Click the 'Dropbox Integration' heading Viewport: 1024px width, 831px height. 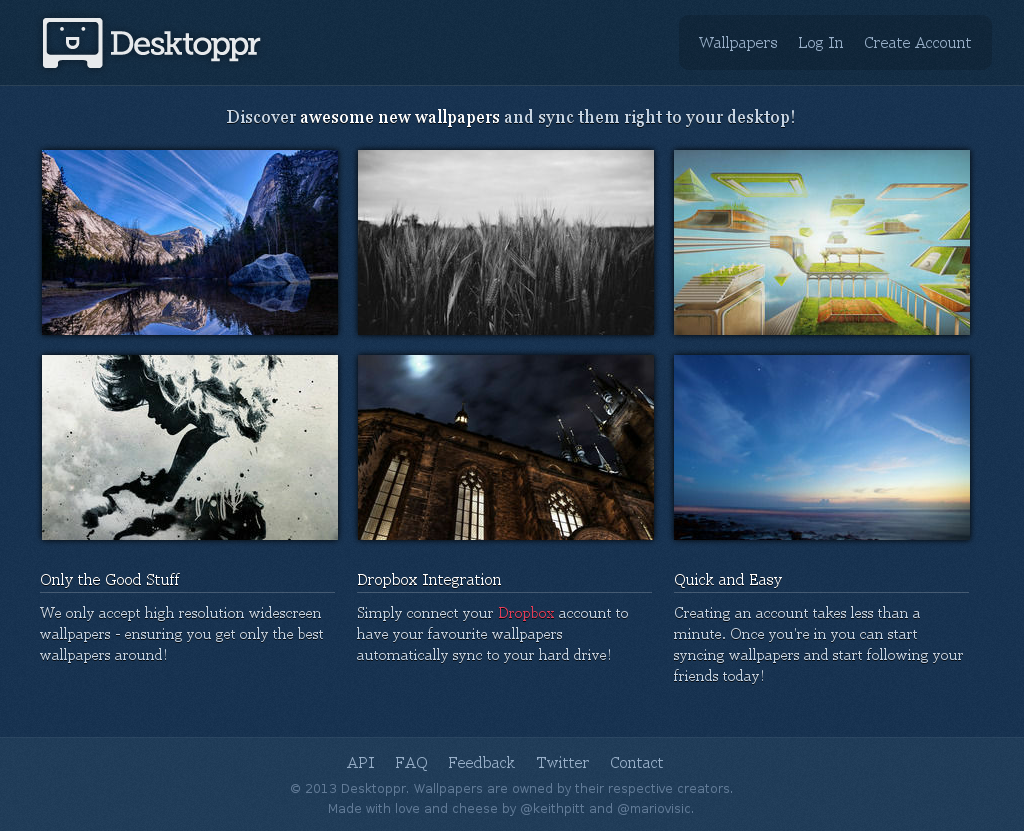(429, 580)
